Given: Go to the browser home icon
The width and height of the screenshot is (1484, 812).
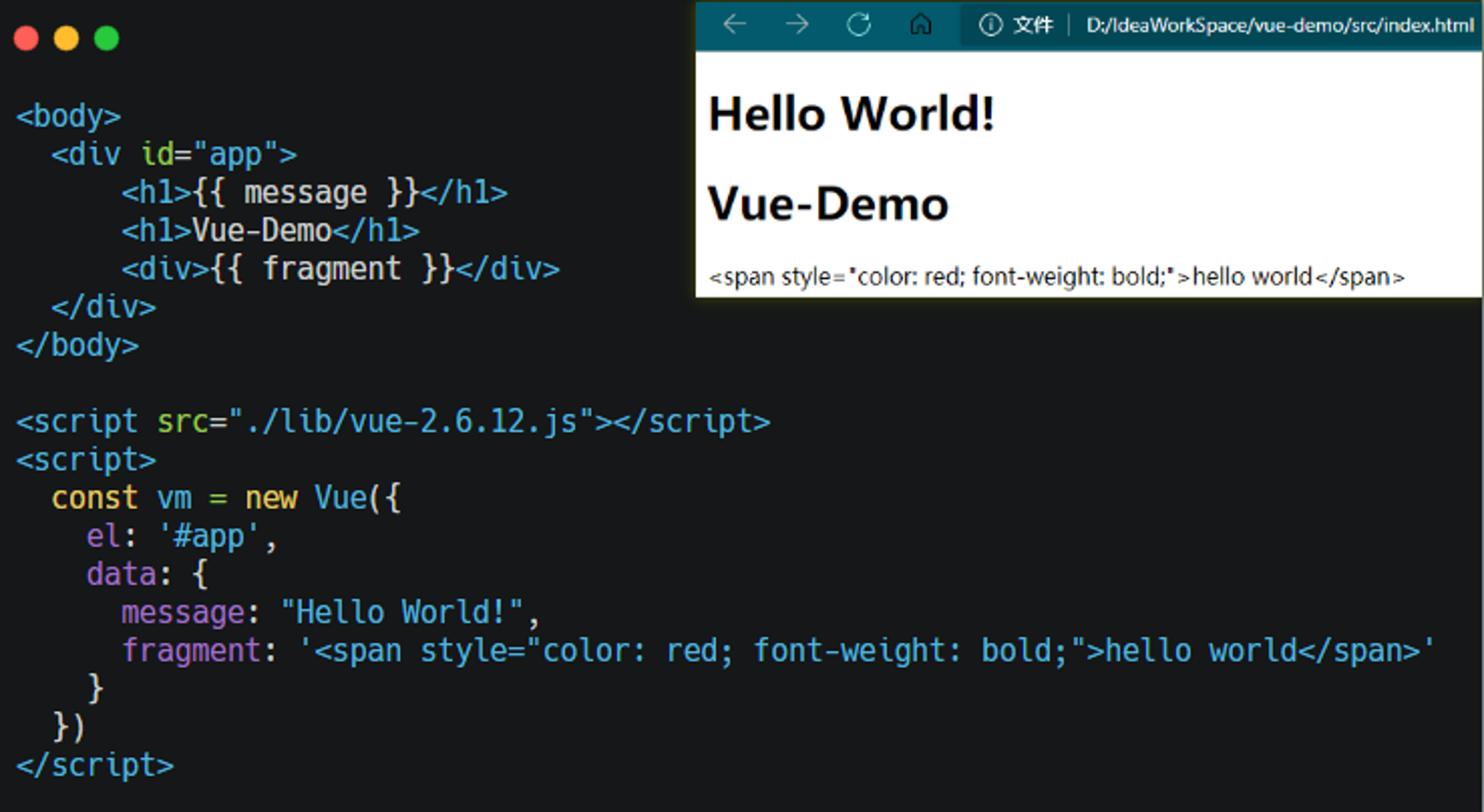Looking at the screenshot, I should 921,24.
